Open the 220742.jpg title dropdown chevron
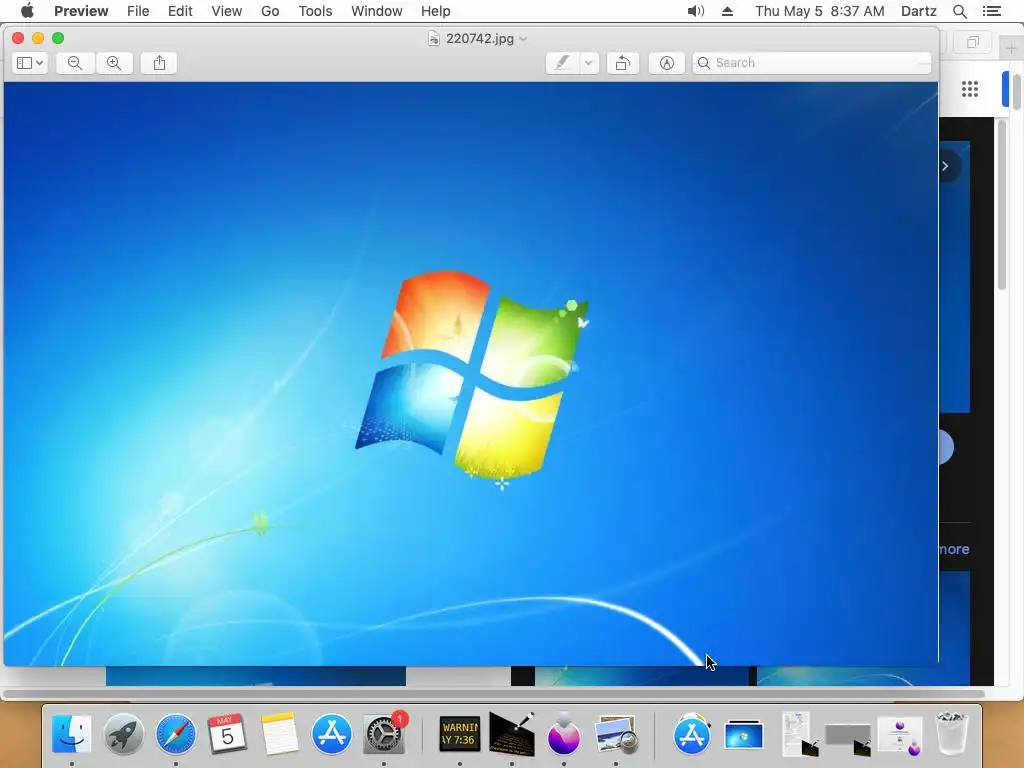 (523, 39)
